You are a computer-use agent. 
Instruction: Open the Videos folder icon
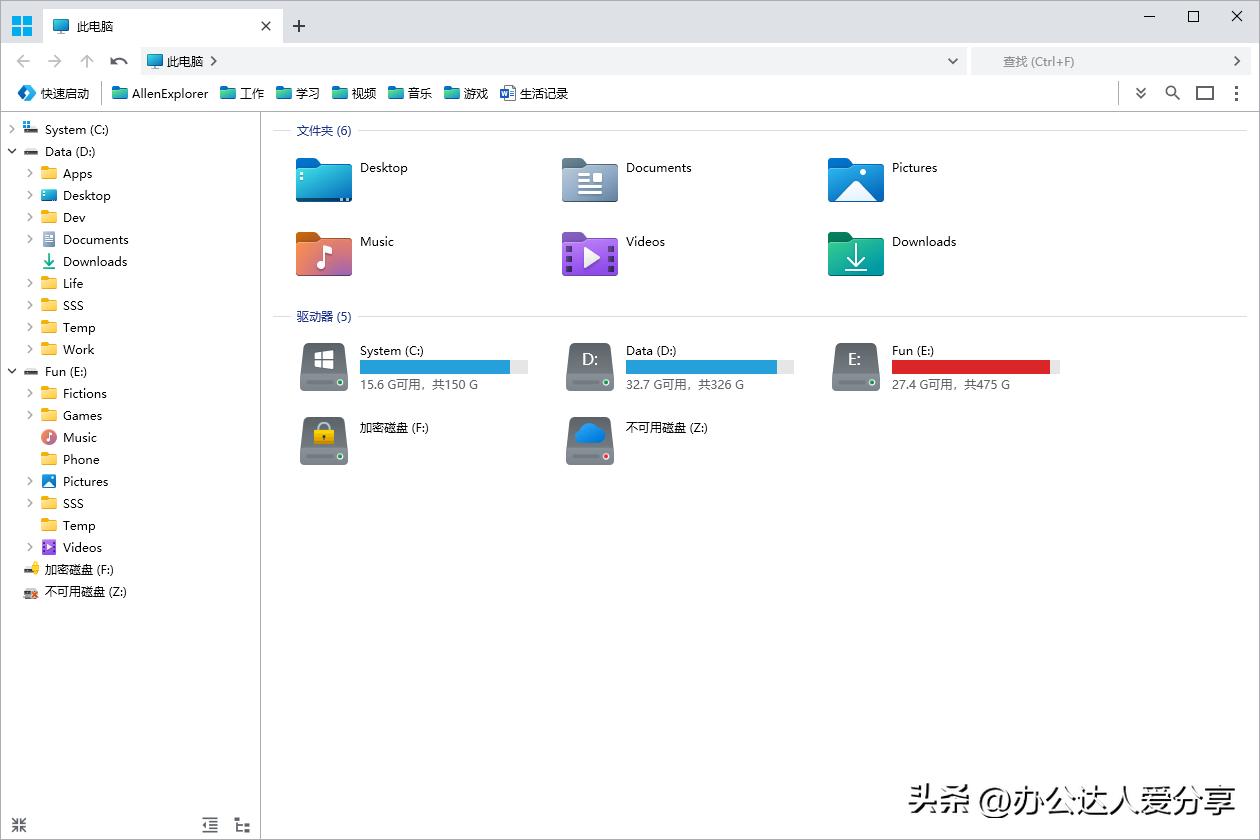point(589,254)
